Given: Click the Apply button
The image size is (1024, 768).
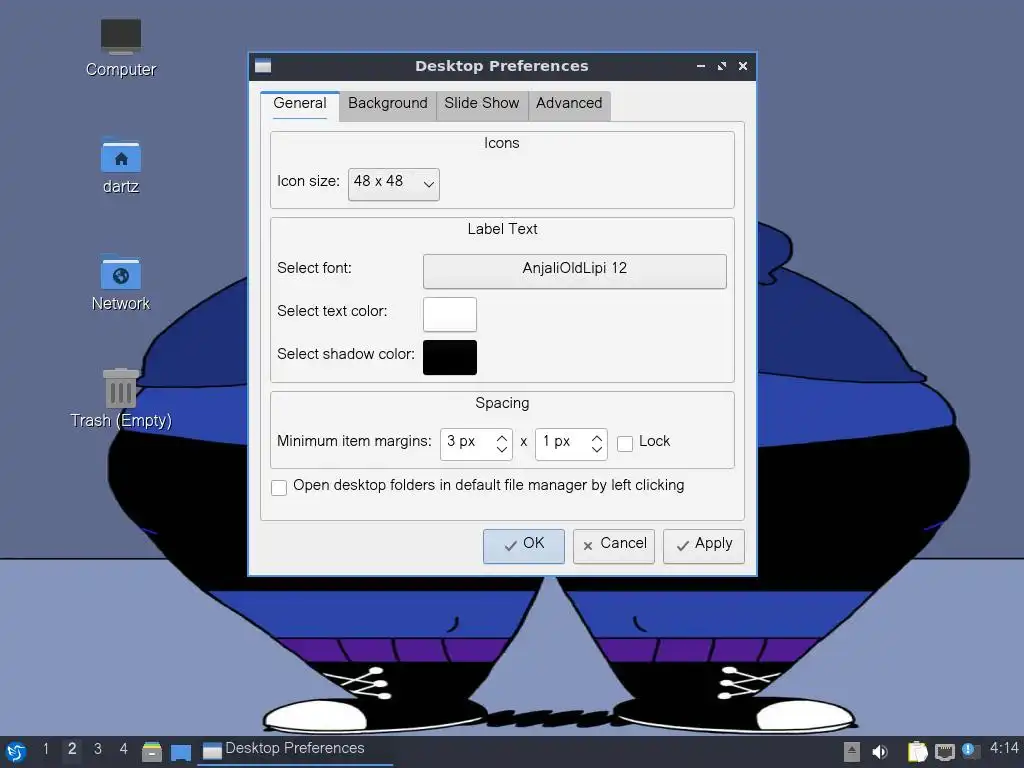Looking at the screenshot, I should [x=704, y=546].
